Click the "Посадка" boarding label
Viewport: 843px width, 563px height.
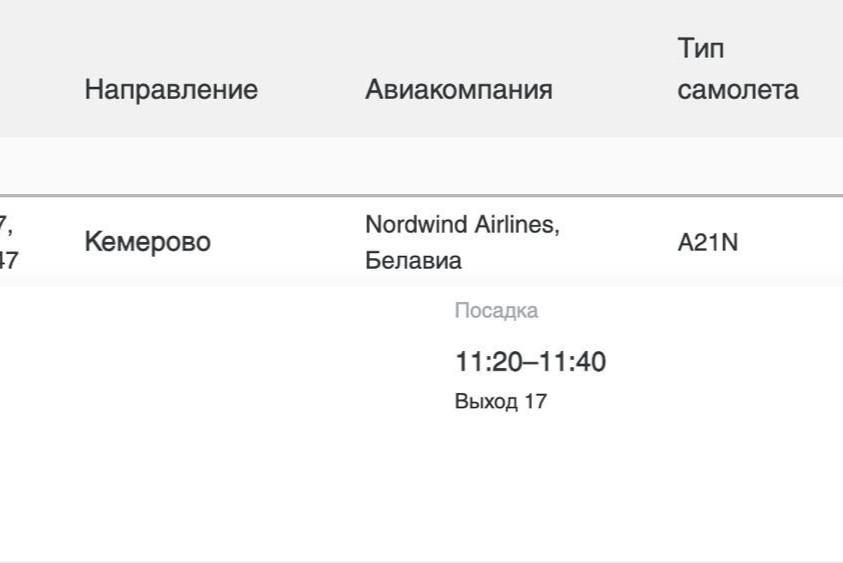tap(496, 311)
